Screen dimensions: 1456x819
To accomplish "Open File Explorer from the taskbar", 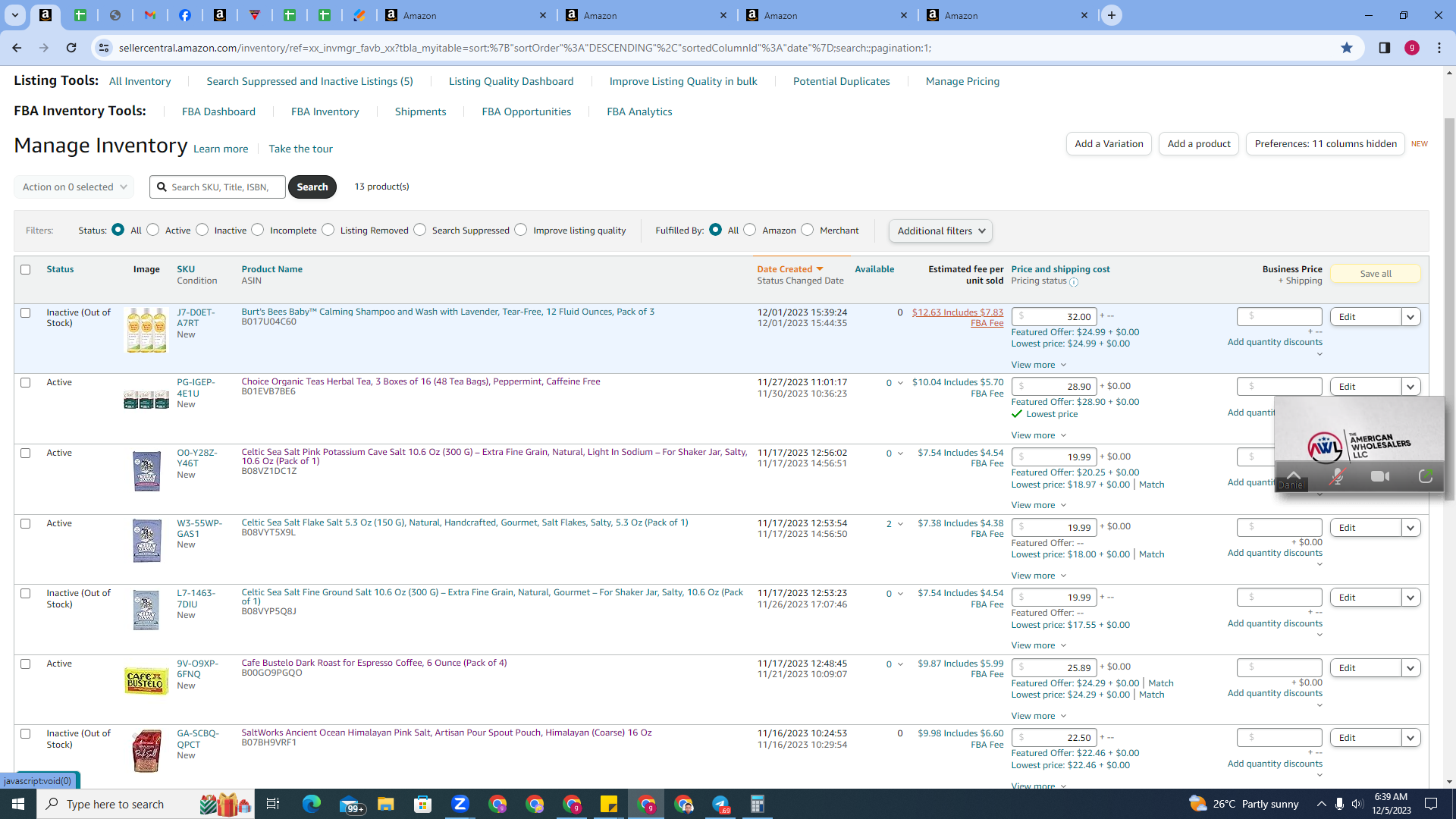I will click(386, 804).
